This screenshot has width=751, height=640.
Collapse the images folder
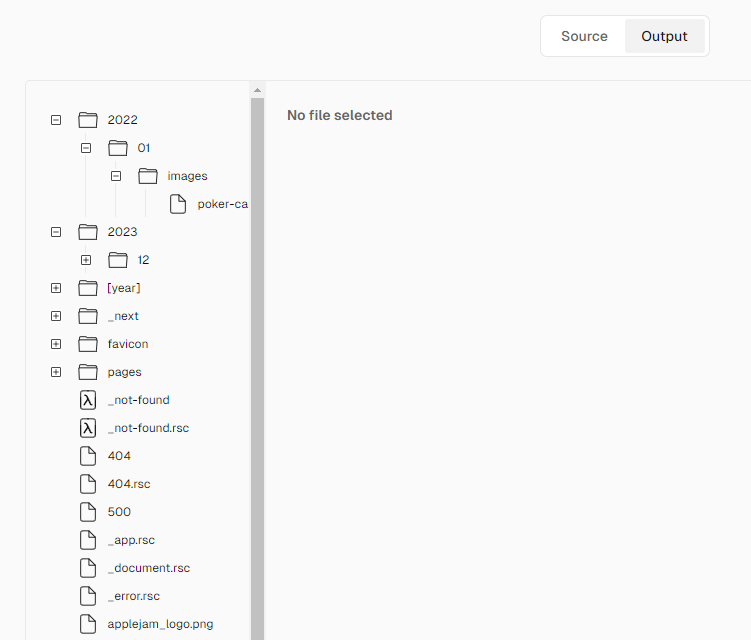coord(116,176)
